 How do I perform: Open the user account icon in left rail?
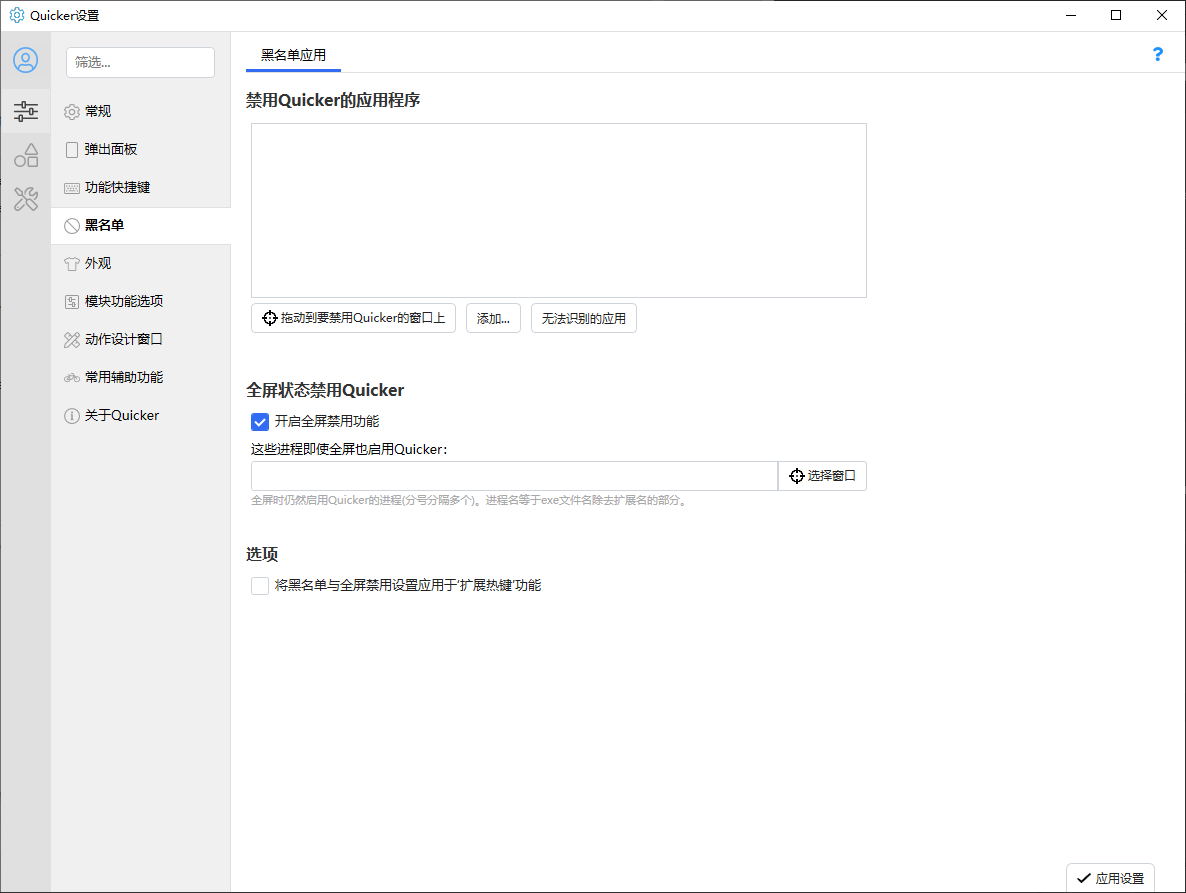(26, 60)
